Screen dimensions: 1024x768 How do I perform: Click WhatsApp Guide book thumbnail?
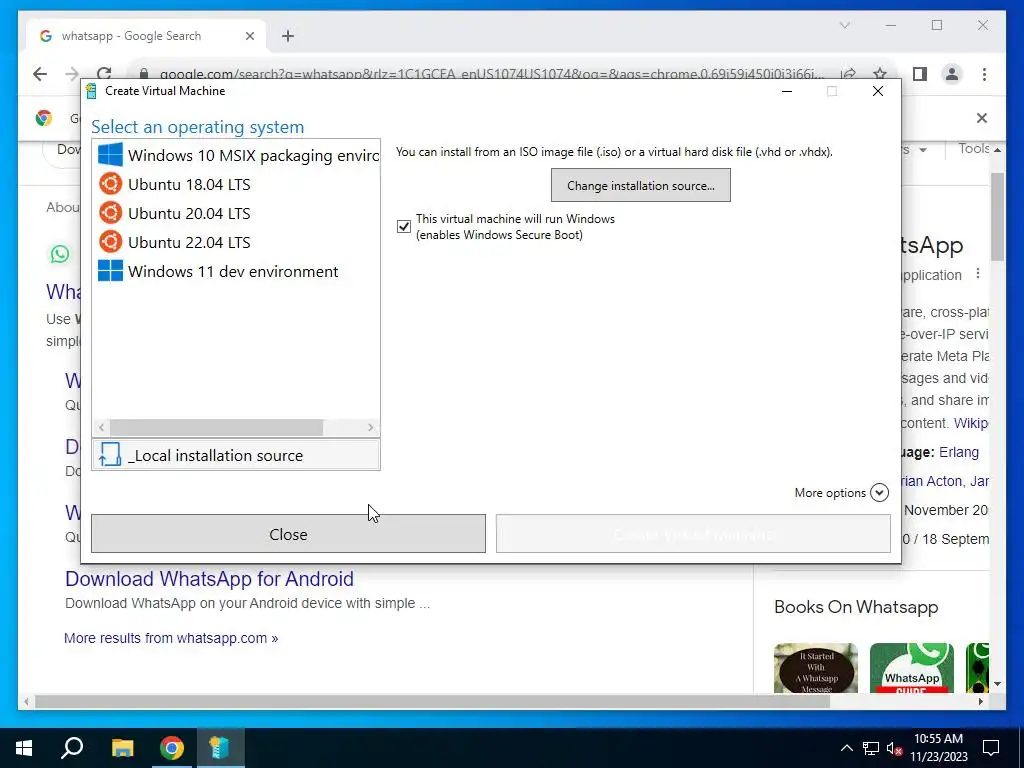tap(912, 668)
